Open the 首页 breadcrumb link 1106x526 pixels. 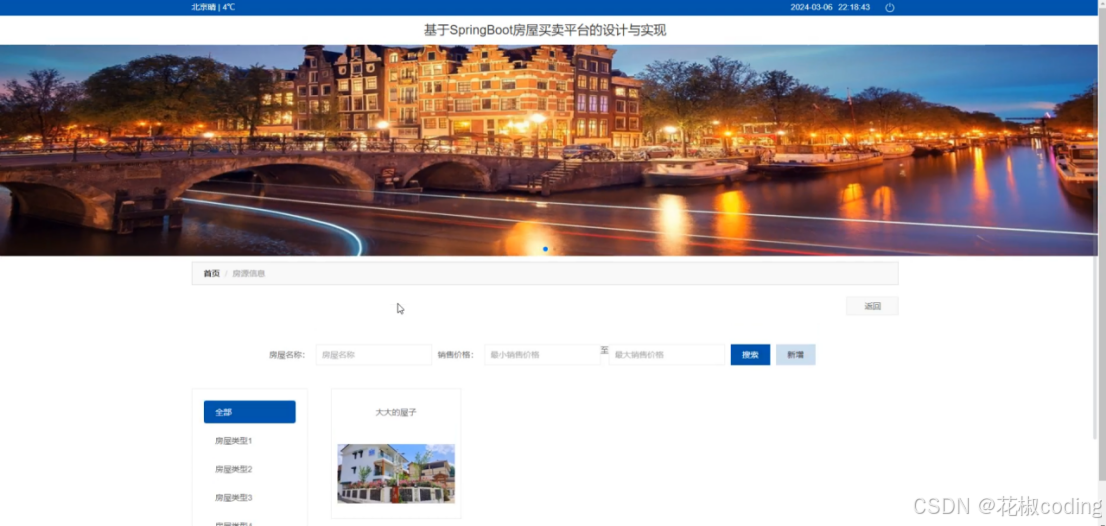[x=212, y=274]
